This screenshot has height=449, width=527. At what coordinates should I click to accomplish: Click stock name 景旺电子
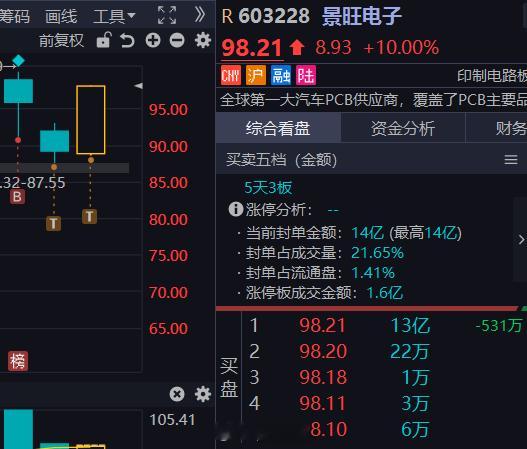click(x=362, y=16)
